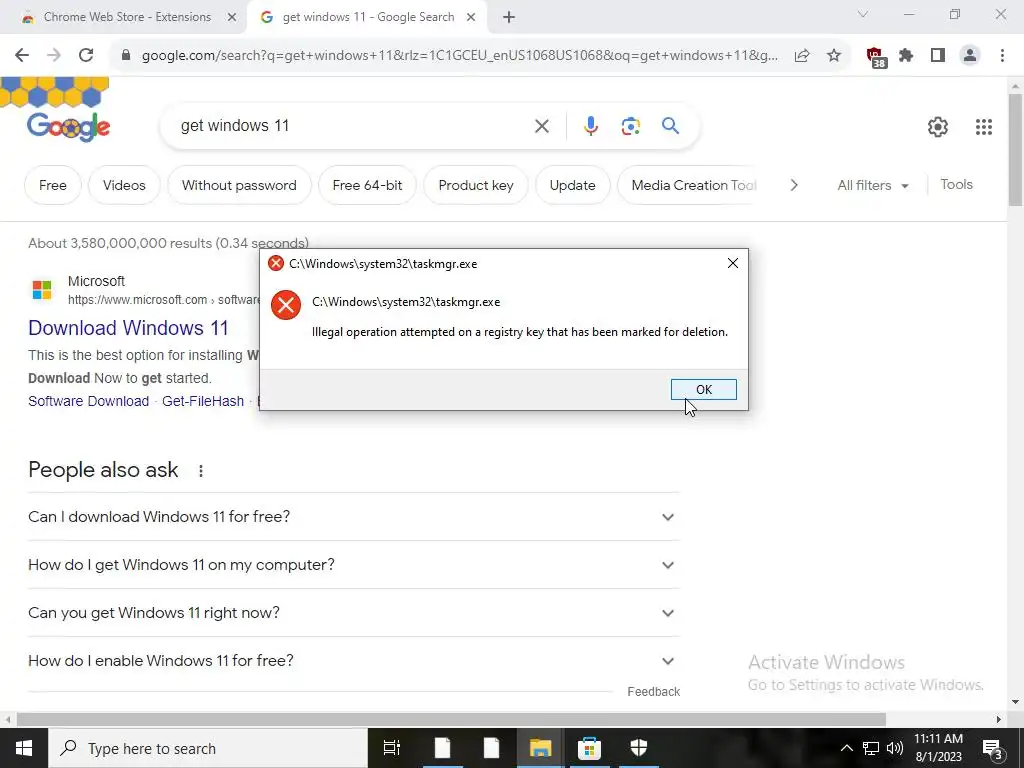Screen dimensions: 1024x768
Task: Click the address bar URL
Action: coord(460,56)
